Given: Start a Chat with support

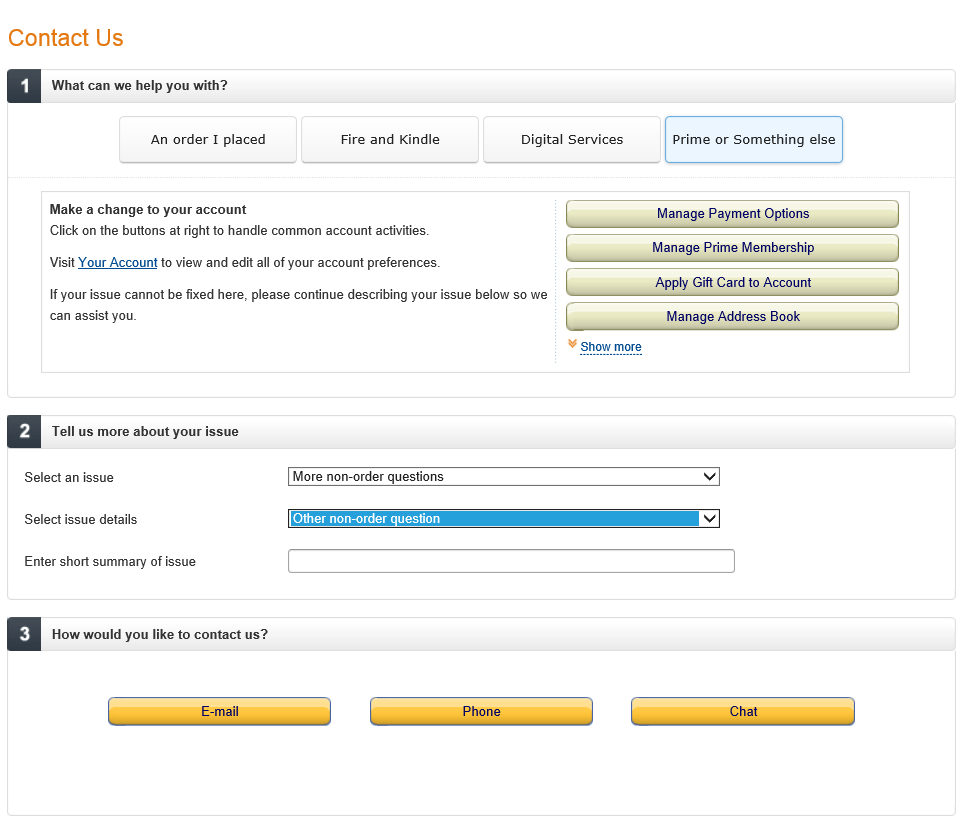Looking at the screenshot, I should tap(743, 711).
